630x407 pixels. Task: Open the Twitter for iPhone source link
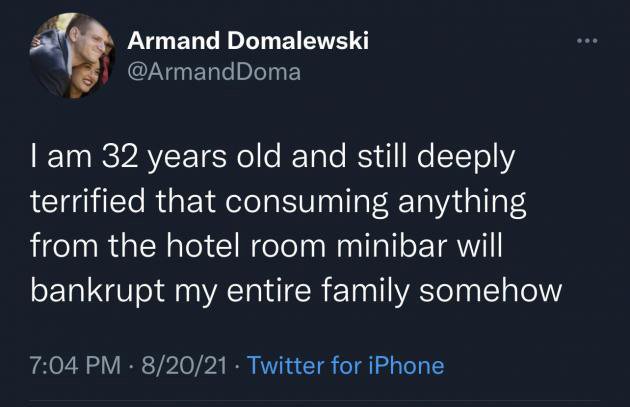(x=345, y=365)
